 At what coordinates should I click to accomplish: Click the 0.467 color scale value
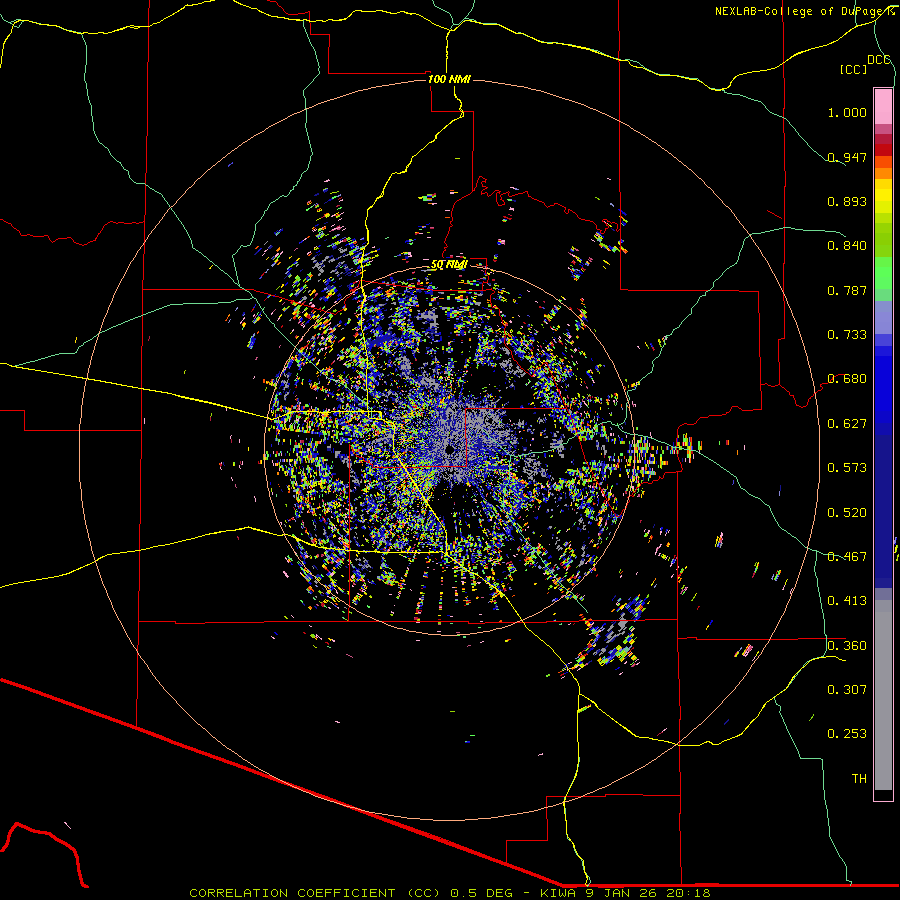click(x=847, y=557)
